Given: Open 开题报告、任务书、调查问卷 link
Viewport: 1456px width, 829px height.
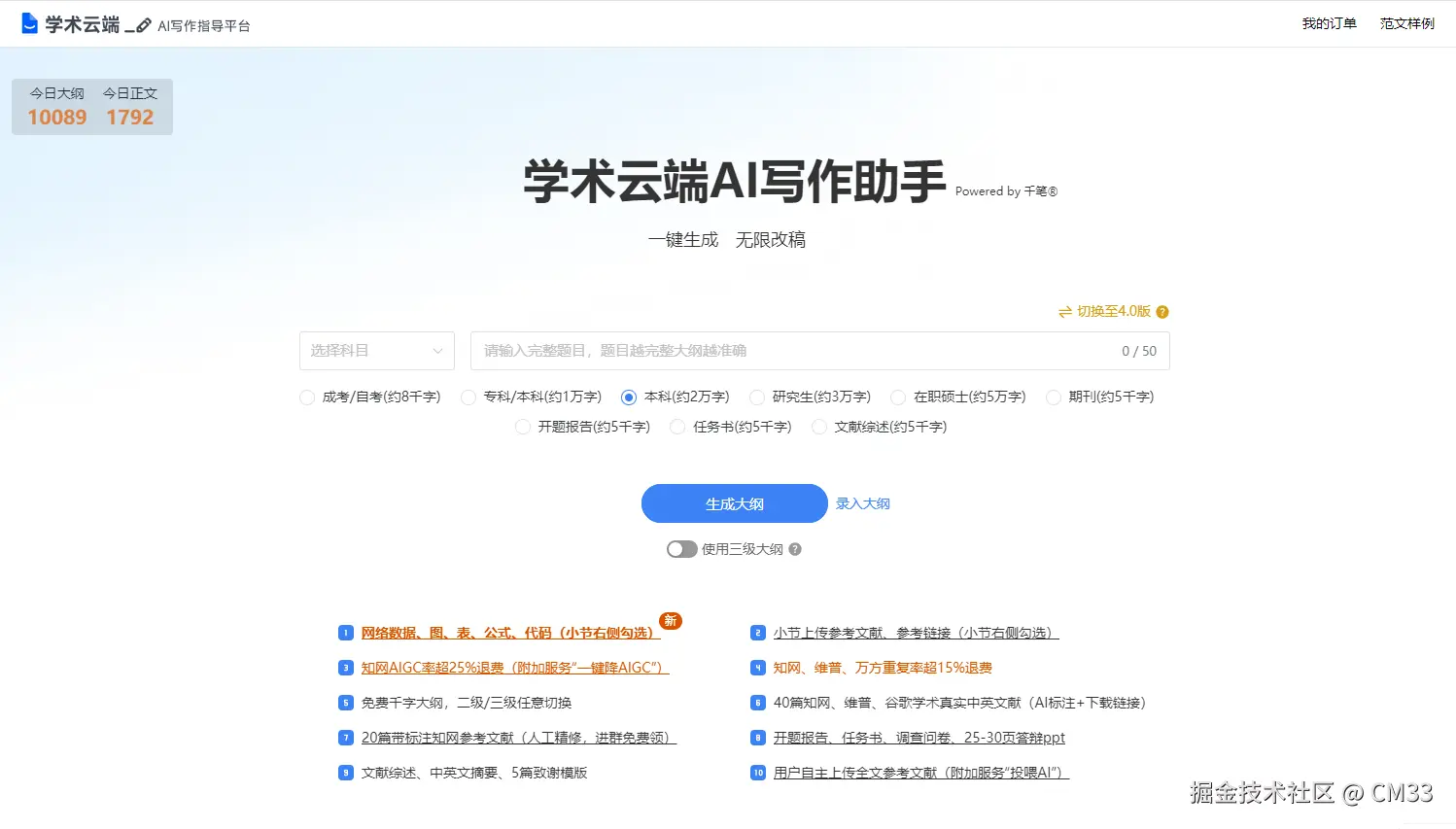Looking at the screenshot, I should tap(919, 738).
